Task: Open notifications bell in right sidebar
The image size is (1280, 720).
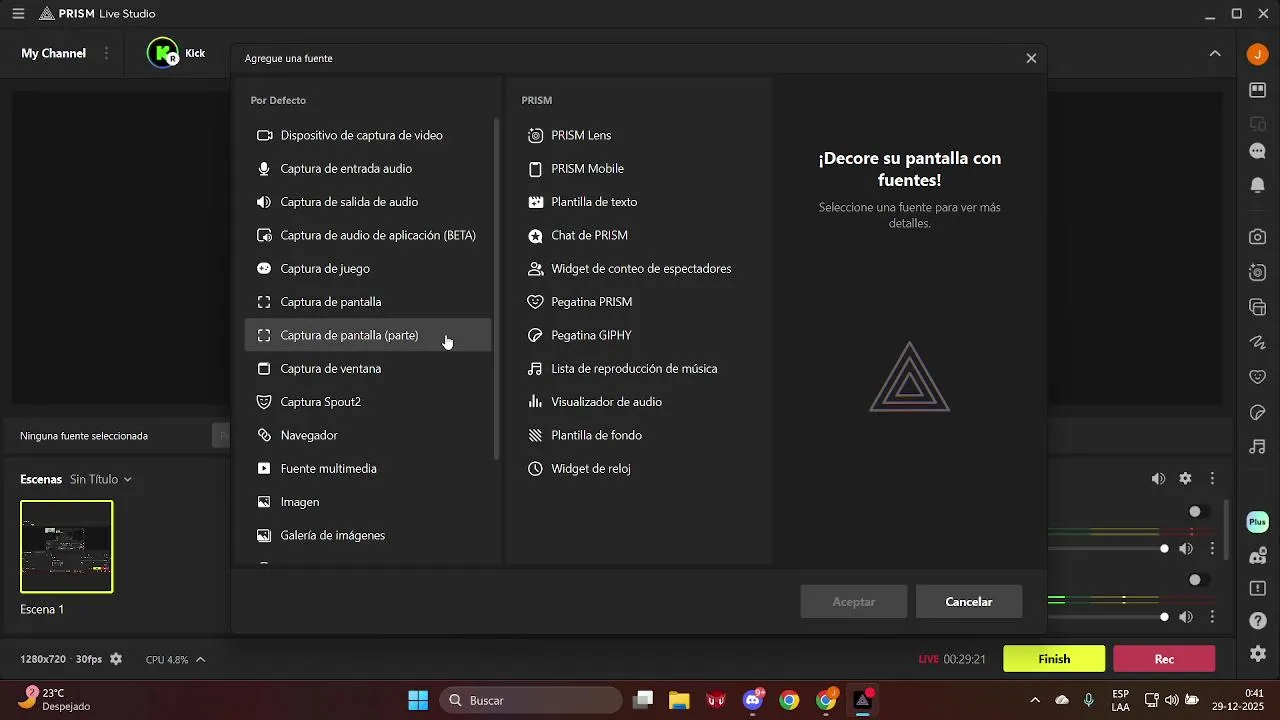Action: click(x=1258, y=186)
